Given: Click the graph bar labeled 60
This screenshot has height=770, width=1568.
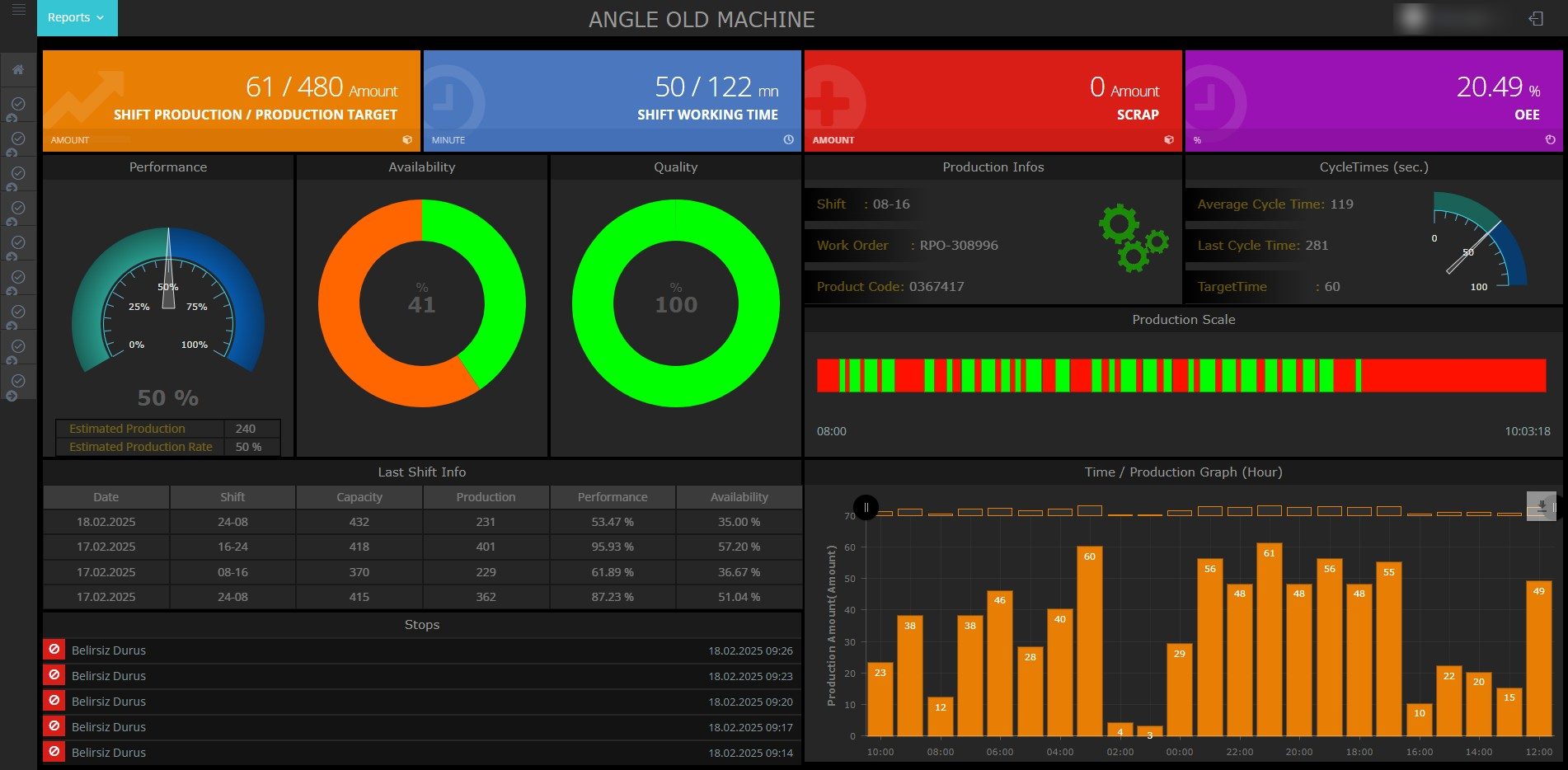Looking at the screenshot, I should point(1090,641).
